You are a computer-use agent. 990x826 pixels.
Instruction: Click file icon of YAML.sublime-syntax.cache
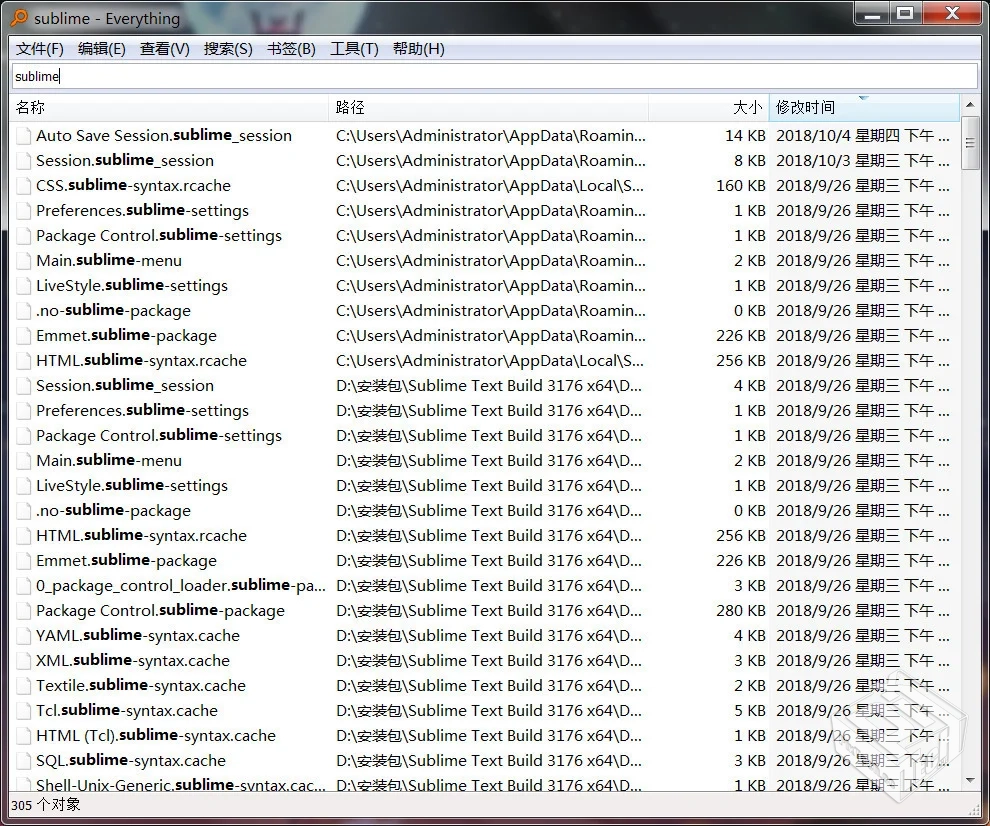(x=23, y=636)
